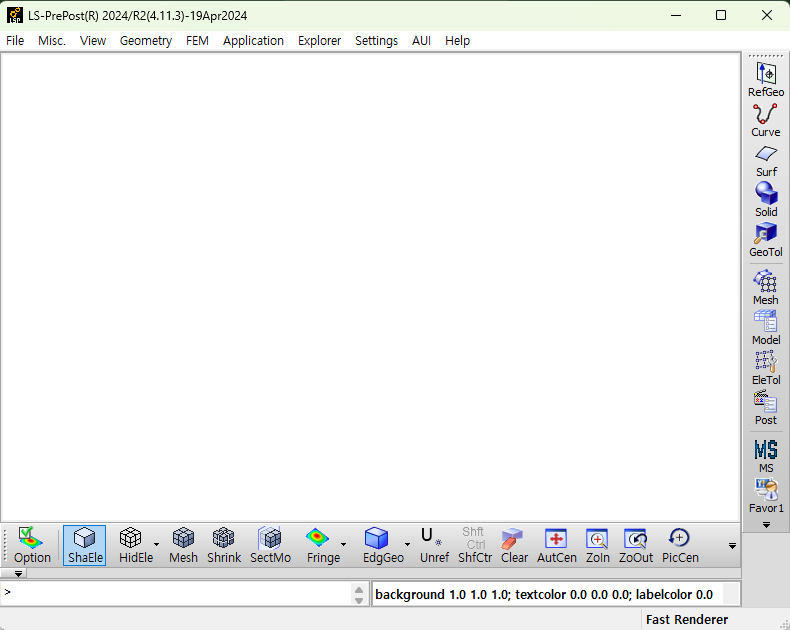Choose the Solid geometry tool
Image resolution: width=790 pixels, height=630 pixels.
[766, 200]
